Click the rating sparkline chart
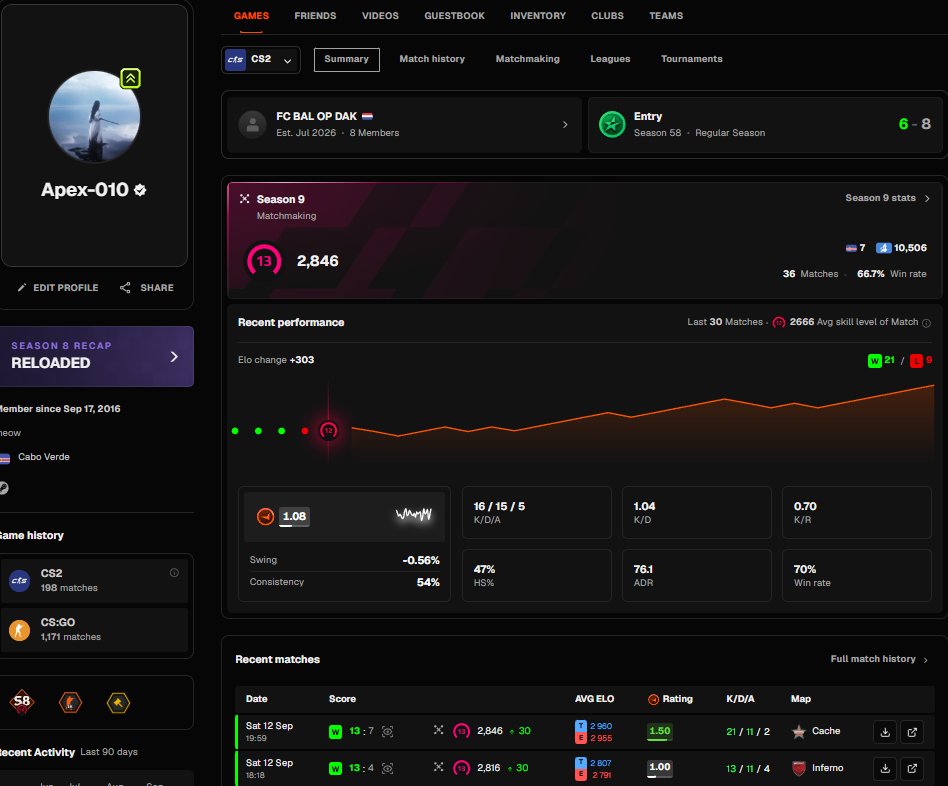948x786 pixels. (x=414, y=515)
